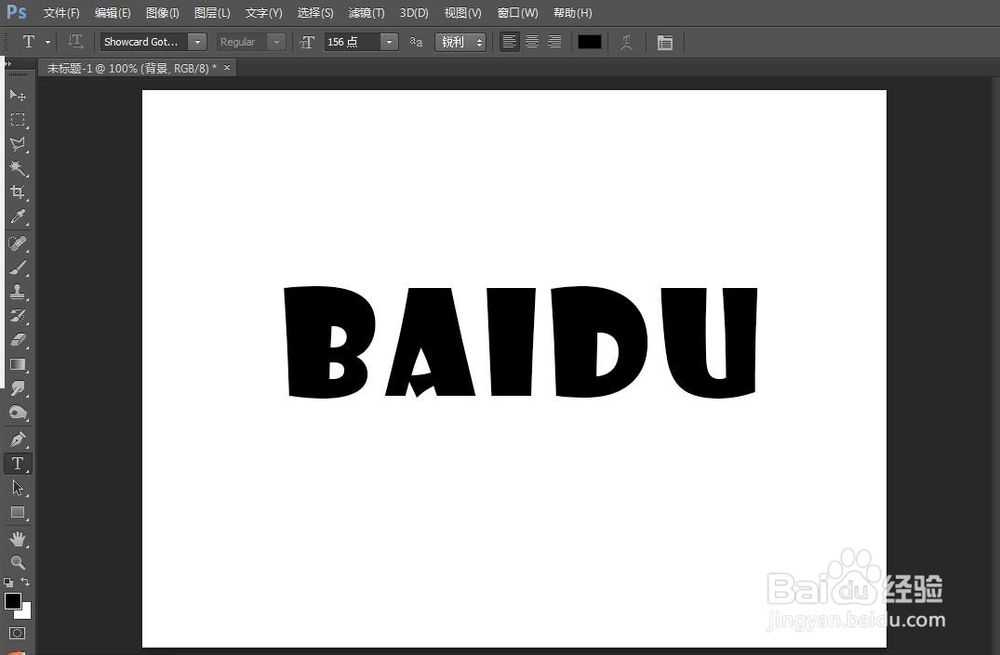
Task: Open the 窗口(W) menu
Action: [x=517, y=13]
